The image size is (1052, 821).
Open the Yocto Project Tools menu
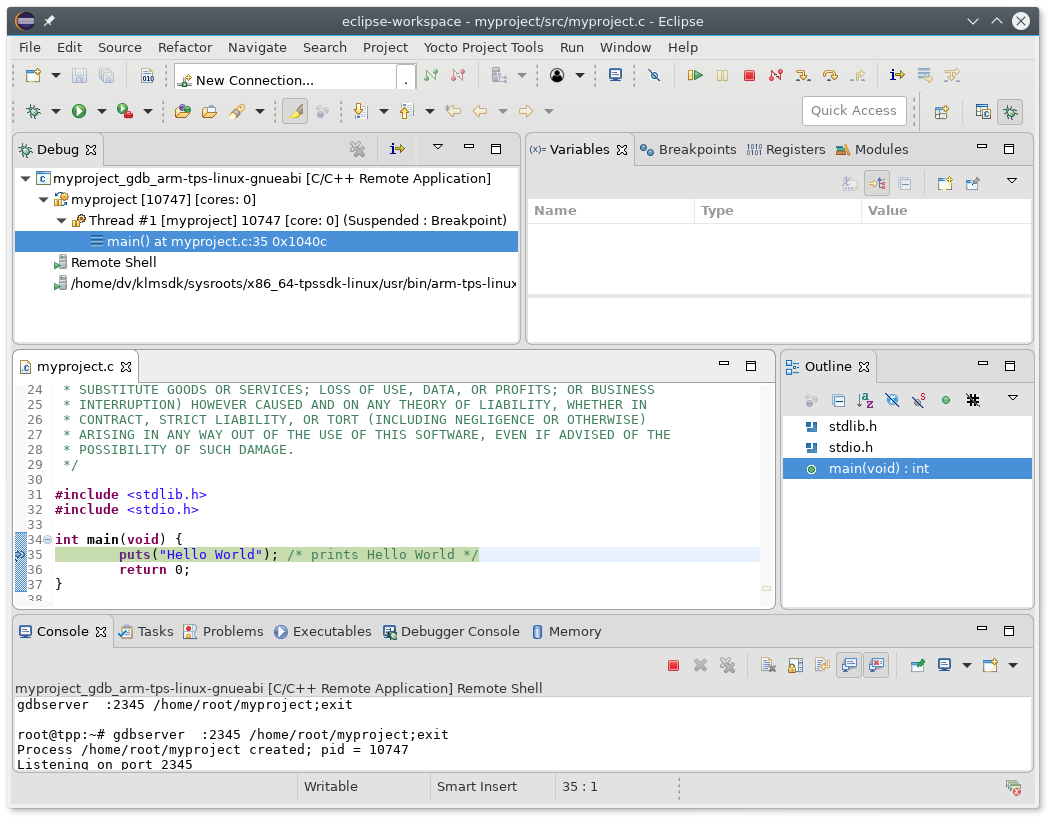click(x=483, y=47)
